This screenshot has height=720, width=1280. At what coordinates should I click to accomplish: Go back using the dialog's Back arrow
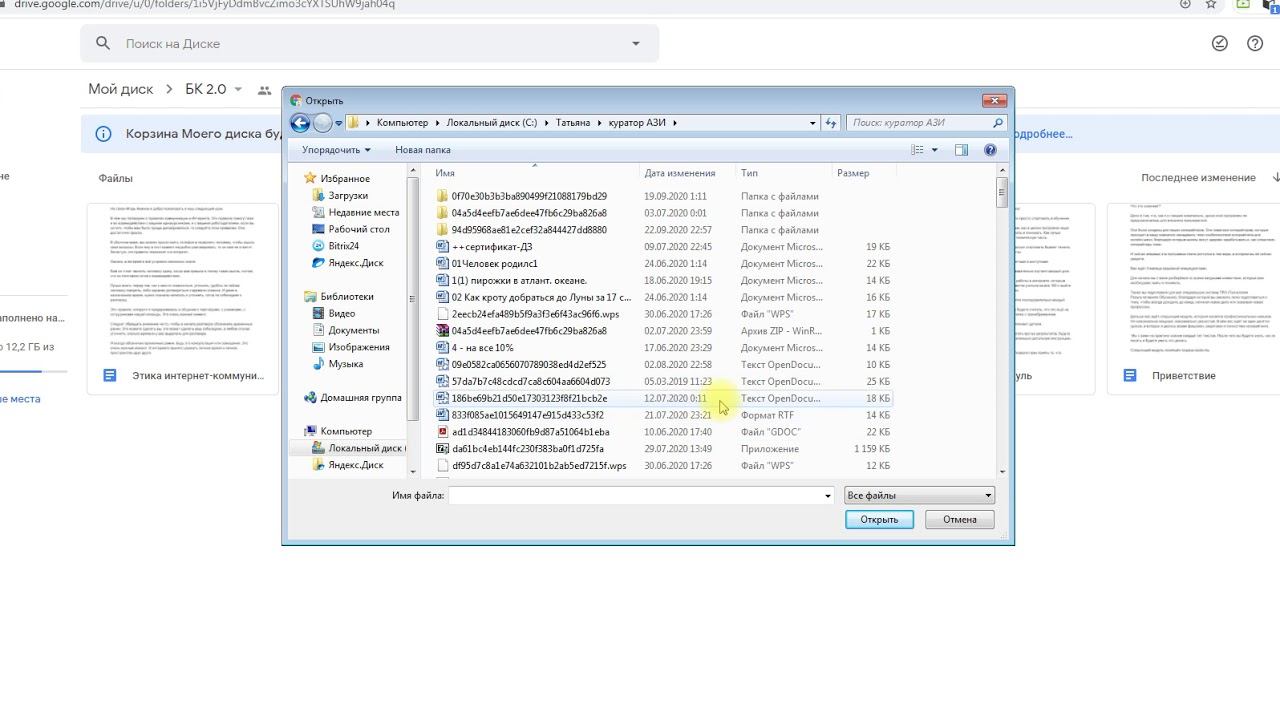coord(300,123)
